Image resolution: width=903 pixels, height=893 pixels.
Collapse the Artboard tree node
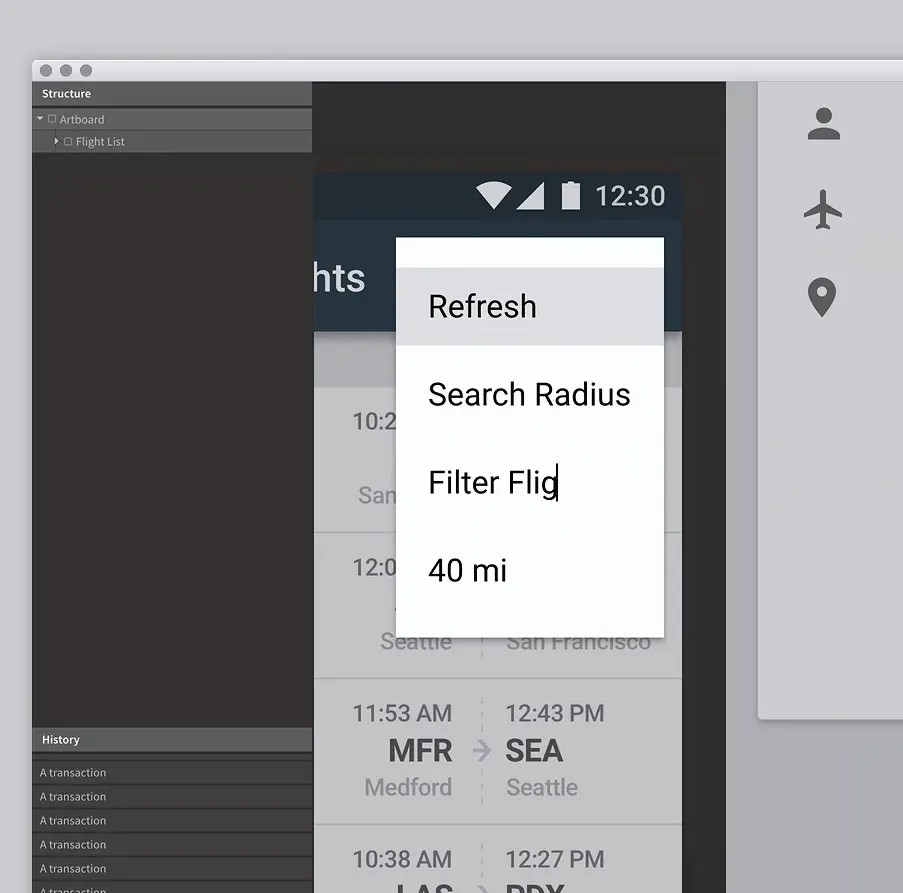(40, 119)
